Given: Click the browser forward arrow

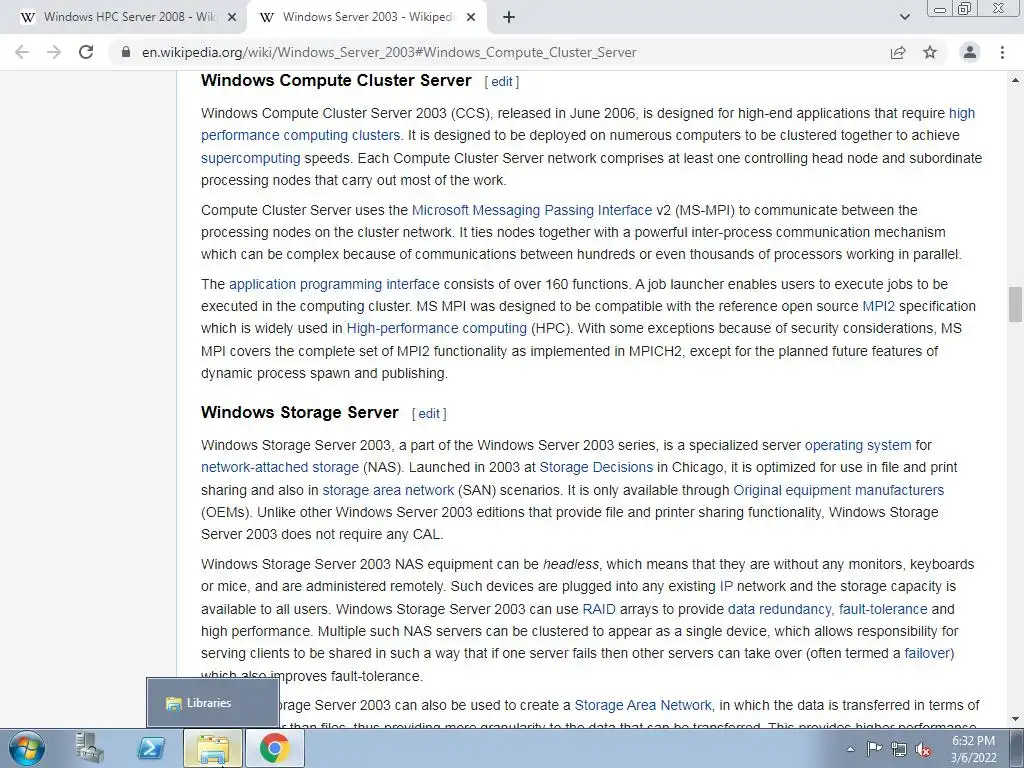Looking at the screenshot, I should (x=54, y=52).
